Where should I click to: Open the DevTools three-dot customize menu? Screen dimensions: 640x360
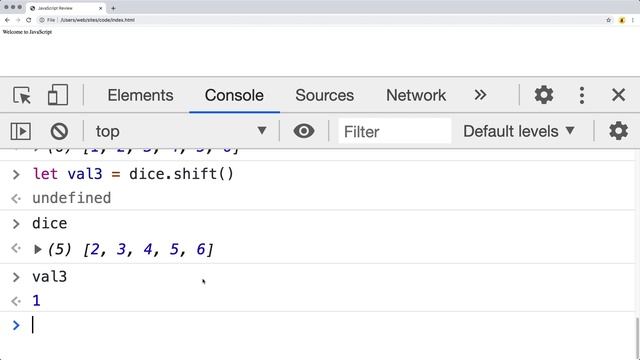(582, 95)
